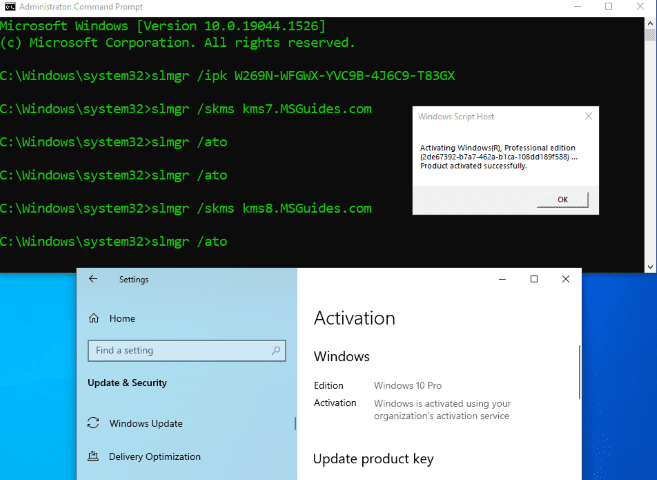Maximize the Command Prompt window
Viewport: 657px width, 480px height.
coord(608,7)
